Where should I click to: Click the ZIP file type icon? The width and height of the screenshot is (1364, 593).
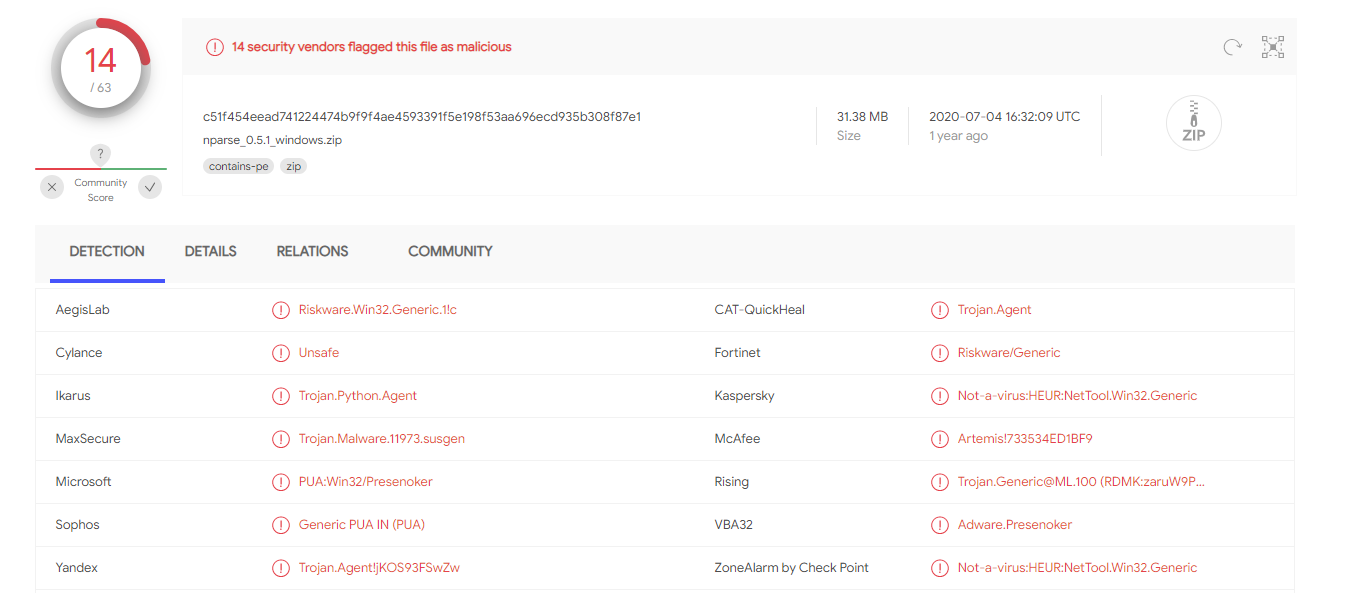tap(1194, 124)
